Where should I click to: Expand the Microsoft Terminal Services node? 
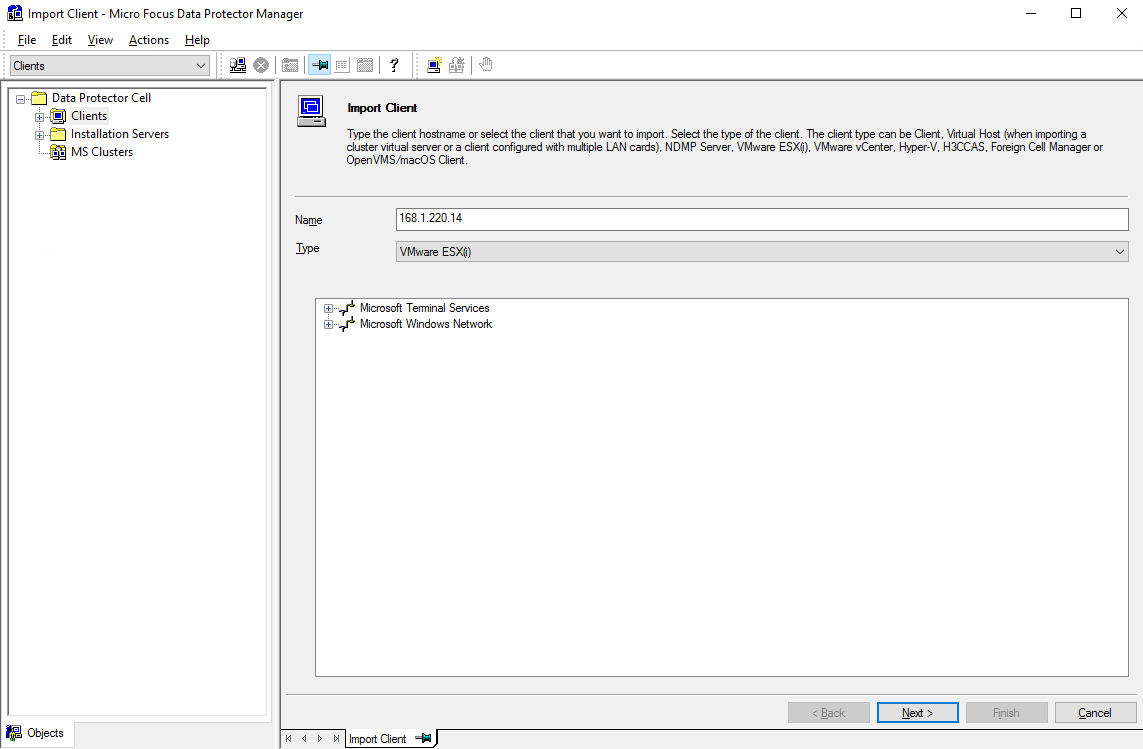pyautogui.click(x=328, y=308)
